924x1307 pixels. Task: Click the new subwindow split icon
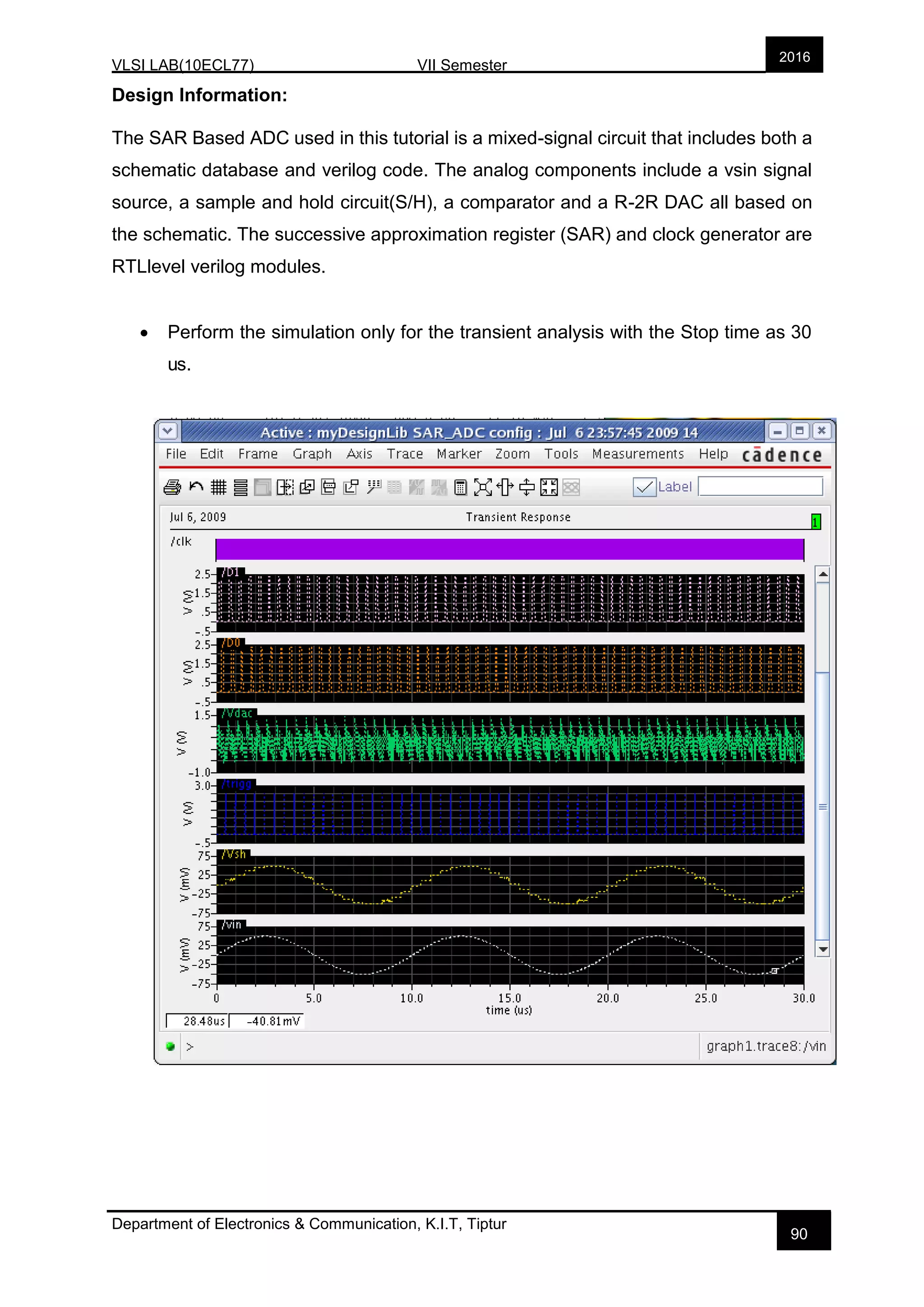pyautogui.click(x=285, y=487)
